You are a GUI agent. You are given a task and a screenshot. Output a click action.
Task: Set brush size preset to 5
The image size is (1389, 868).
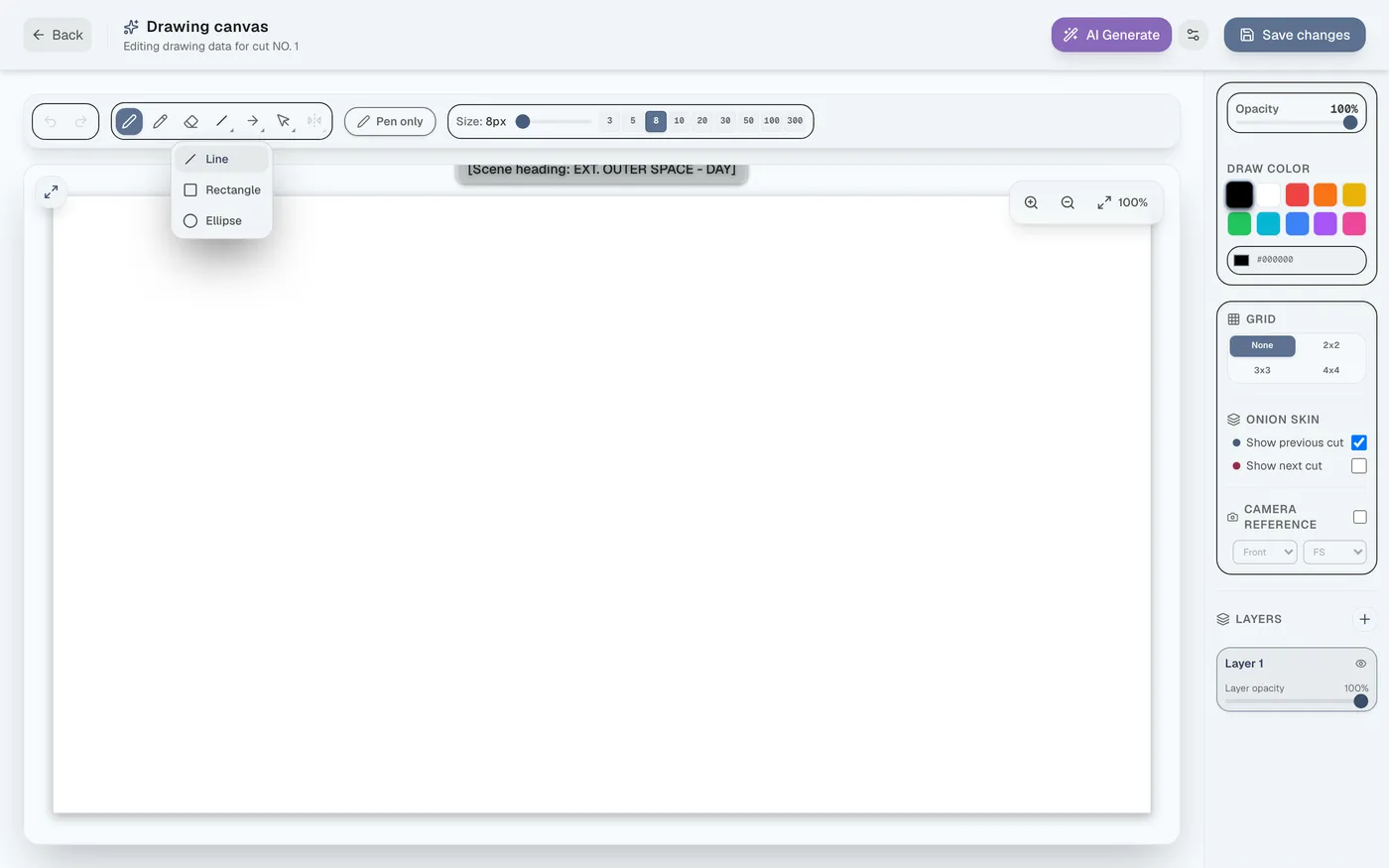click(633, 121)
